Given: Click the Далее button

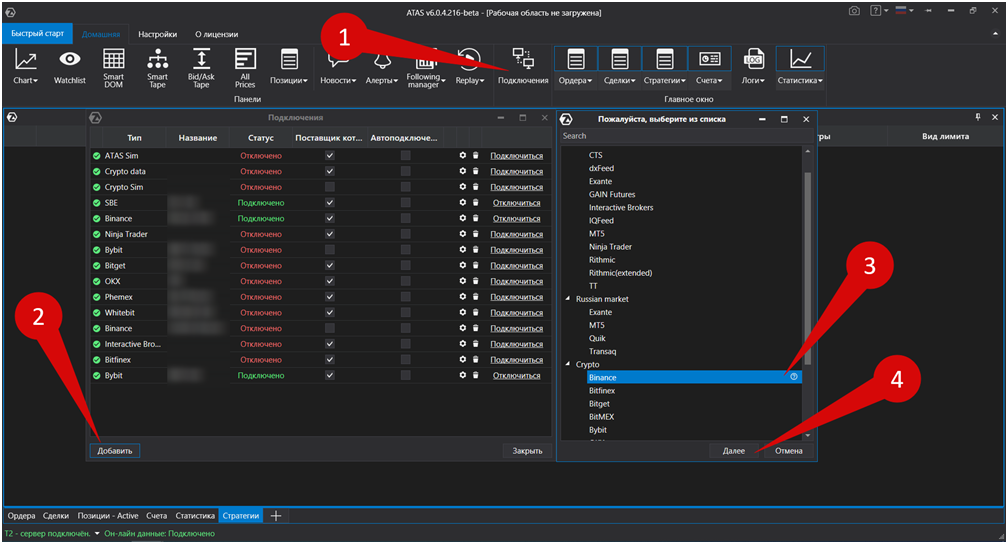Looking at the screenshot, I should [x=734, y=451].
